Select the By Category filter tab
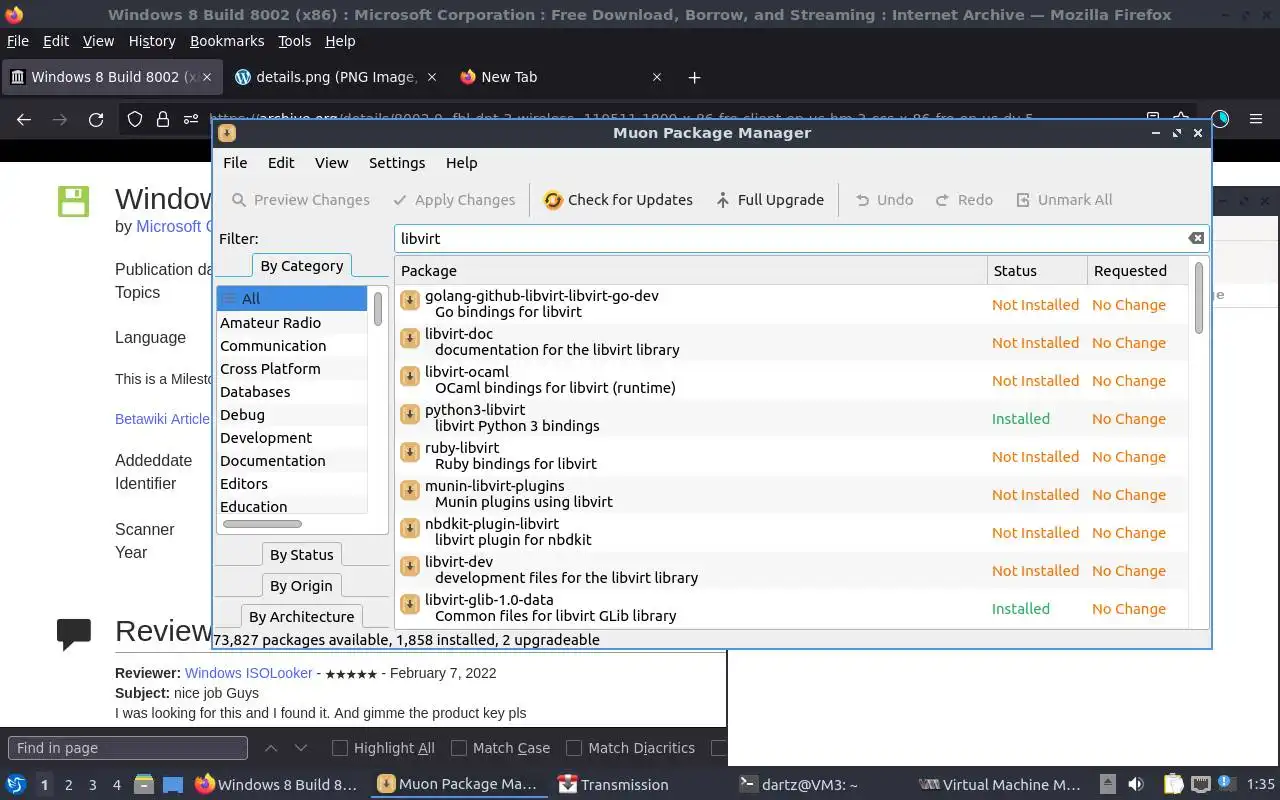Image resolution: width=1280 pixels, height=800 pixels. tap(302, 266)
